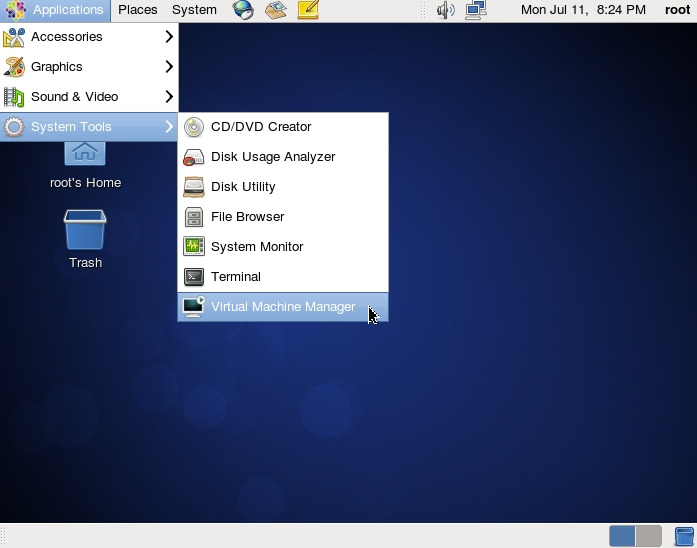Click the CD/DVD Creator disc icon
The height and width of the screenshot is (548, 697).
pyautogui.click(x=194, y=127)
